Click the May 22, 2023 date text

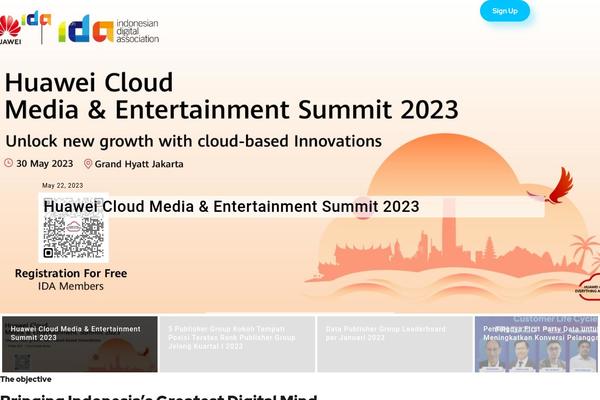pos(62,185)
